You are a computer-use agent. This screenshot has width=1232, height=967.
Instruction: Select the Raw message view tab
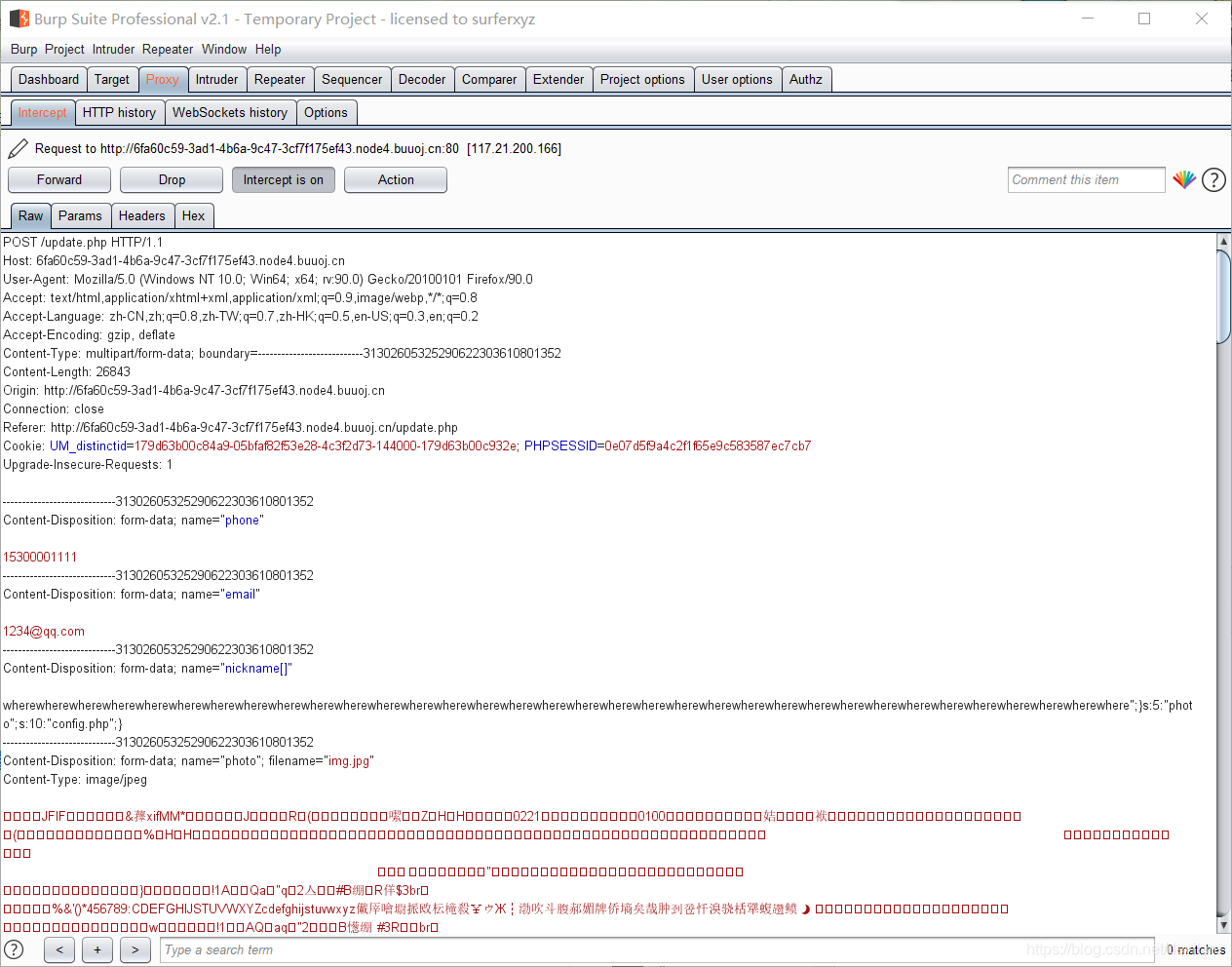[31, 215]
